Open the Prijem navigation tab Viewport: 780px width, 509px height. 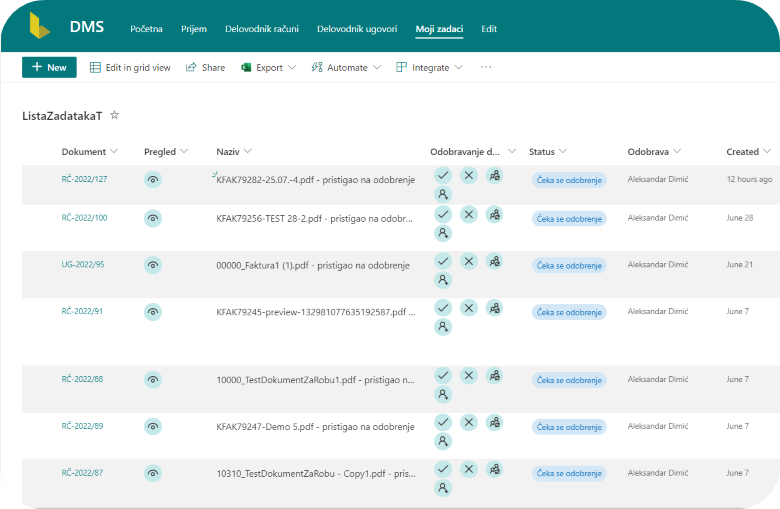(194, 29)
